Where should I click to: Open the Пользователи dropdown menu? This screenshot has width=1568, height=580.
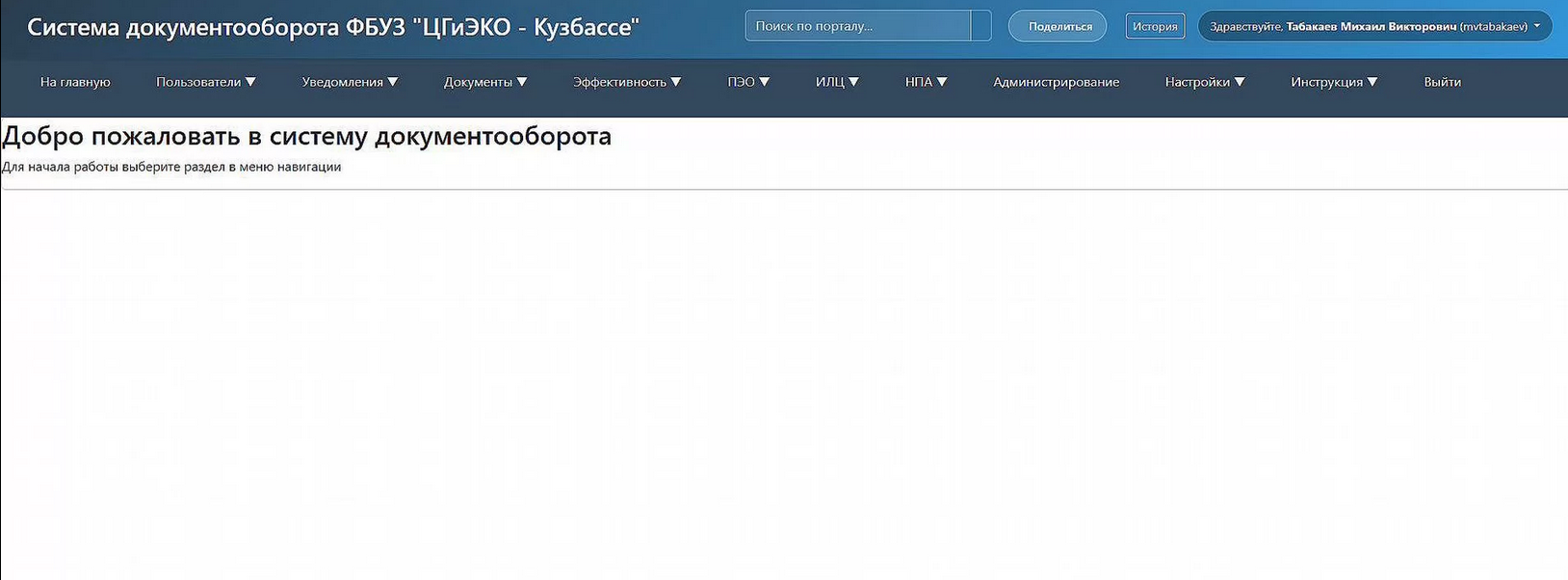tap(205, 82)
